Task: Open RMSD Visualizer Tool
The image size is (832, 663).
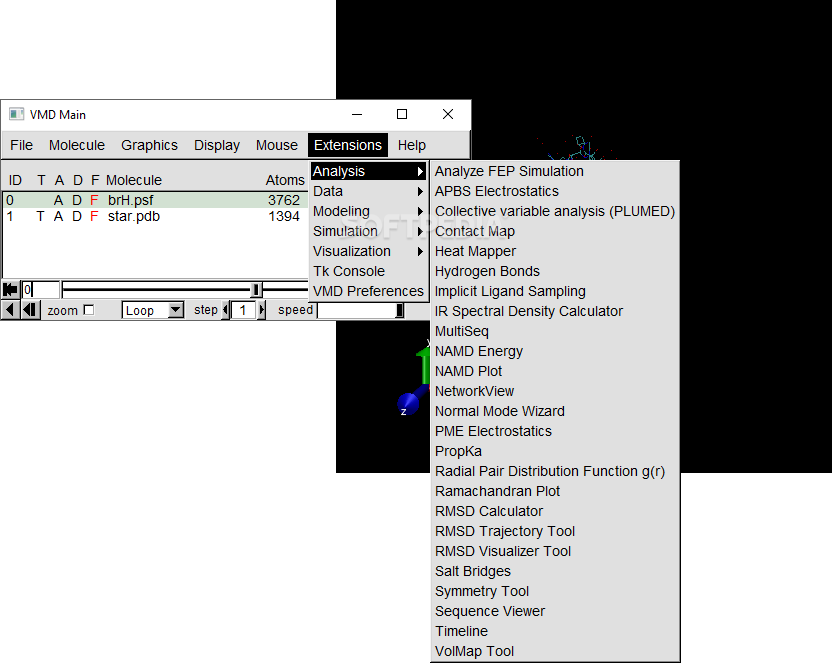Action: click(554, 551)
